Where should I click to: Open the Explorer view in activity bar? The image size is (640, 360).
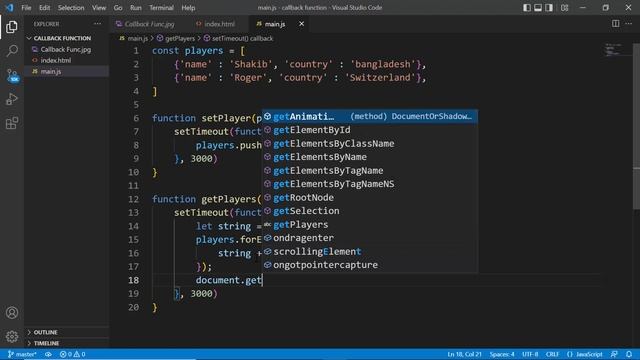(12, 27)
